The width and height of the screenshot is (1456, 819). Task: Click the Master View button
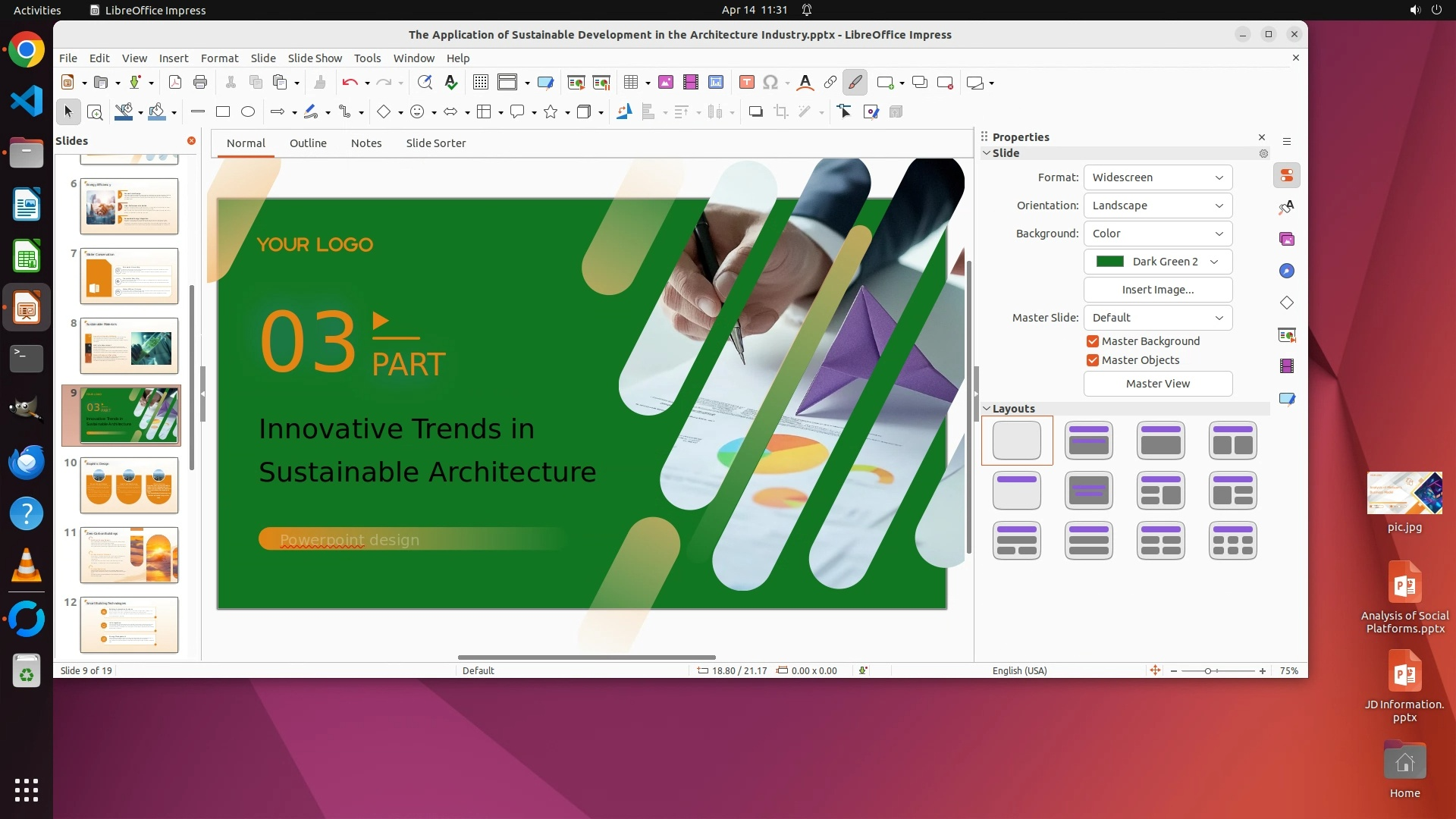tap(1157, 384)
